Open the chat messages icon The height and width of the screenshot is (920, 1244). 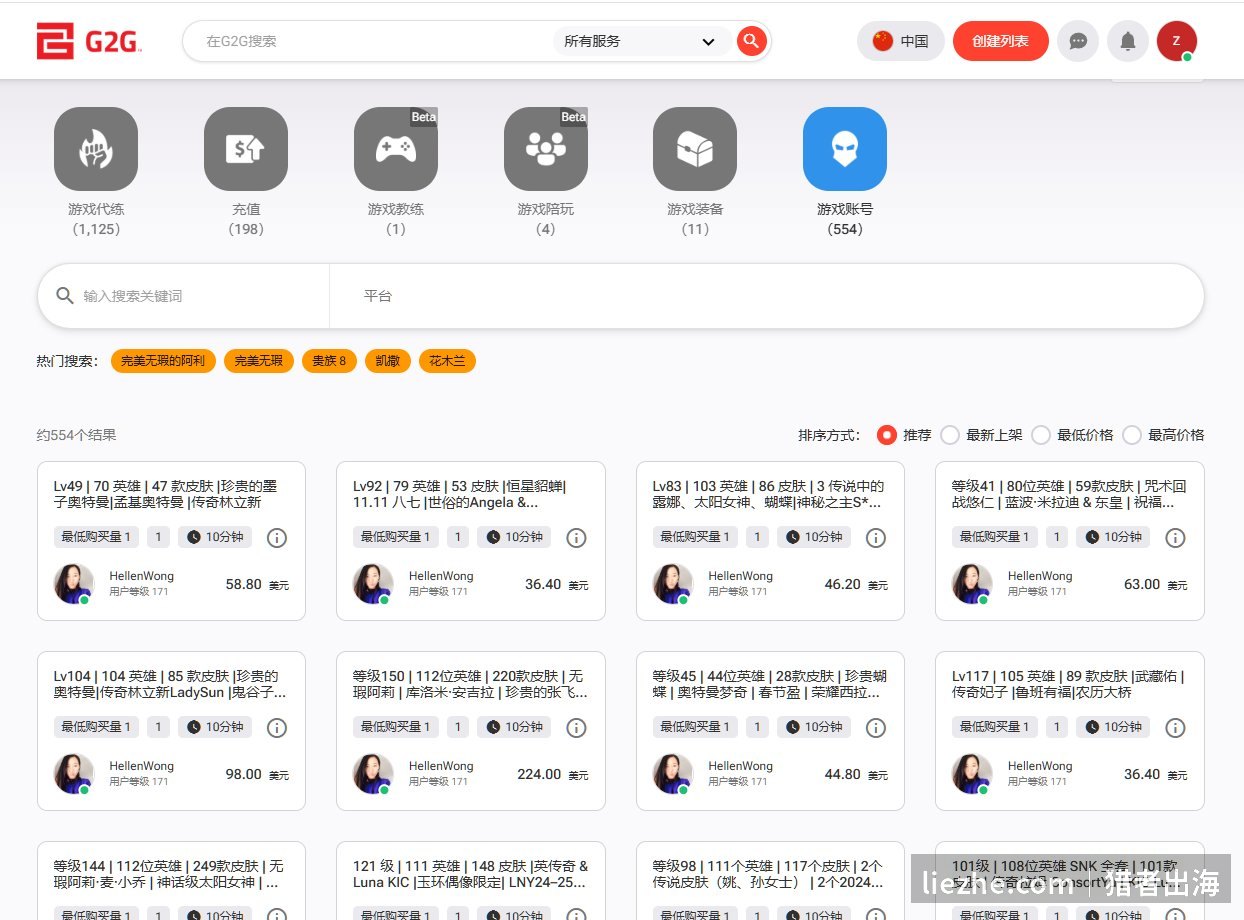(1078, 41)
